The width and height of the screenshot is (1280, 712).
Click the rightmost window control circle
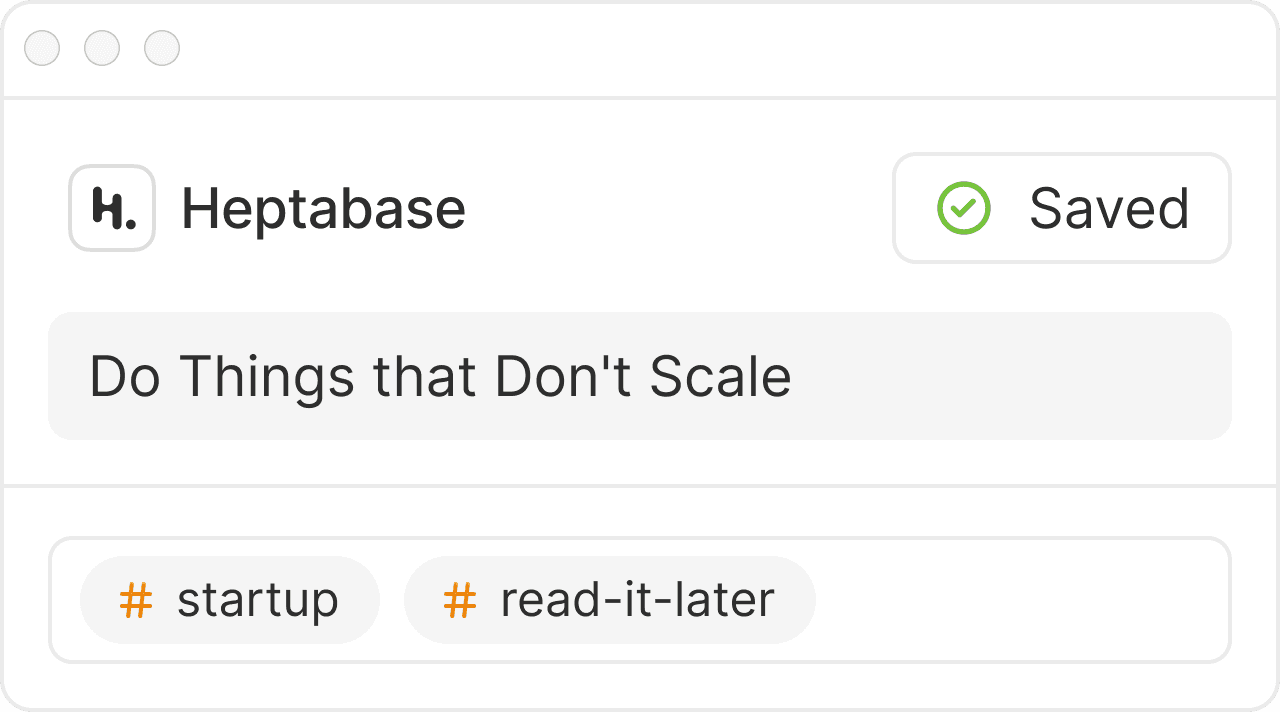click(162, 48)
